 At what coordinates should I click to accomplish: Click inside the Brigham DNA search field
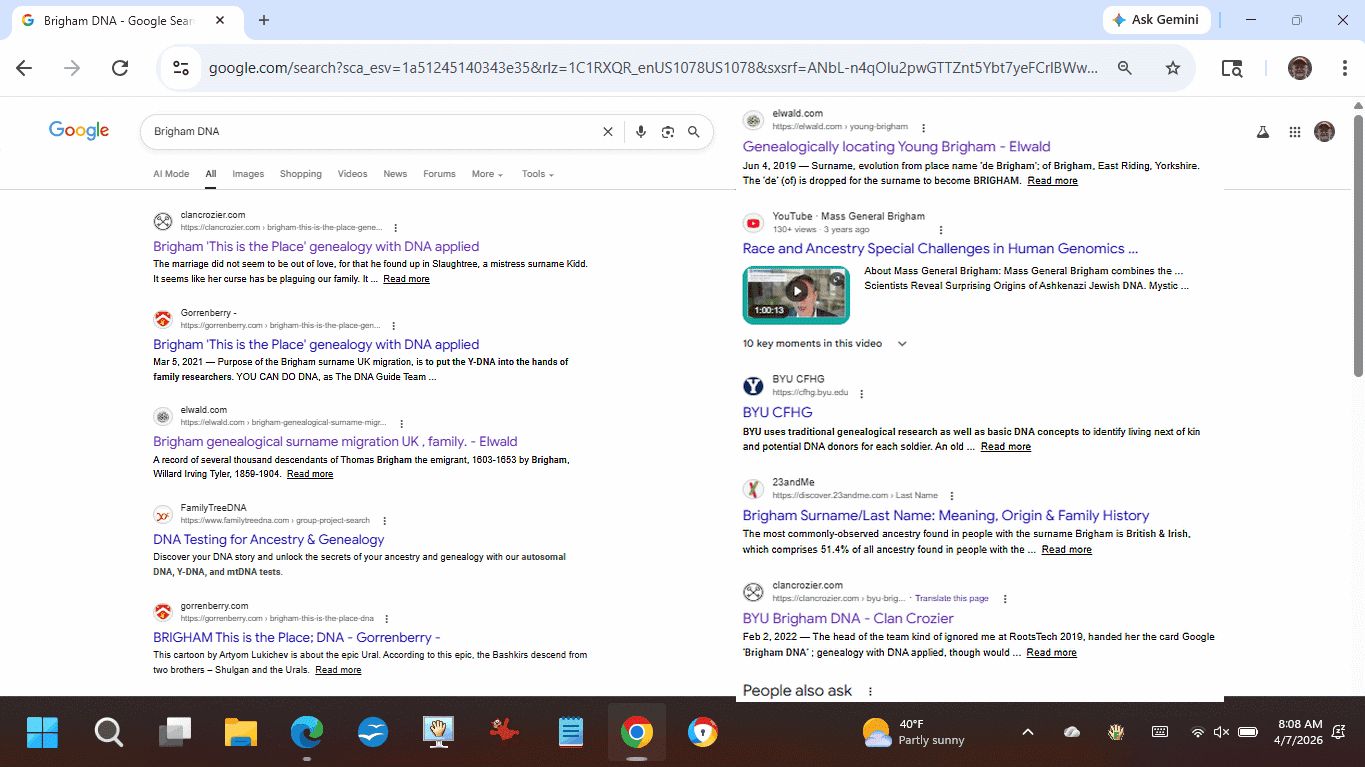click(x=370, y=132)
